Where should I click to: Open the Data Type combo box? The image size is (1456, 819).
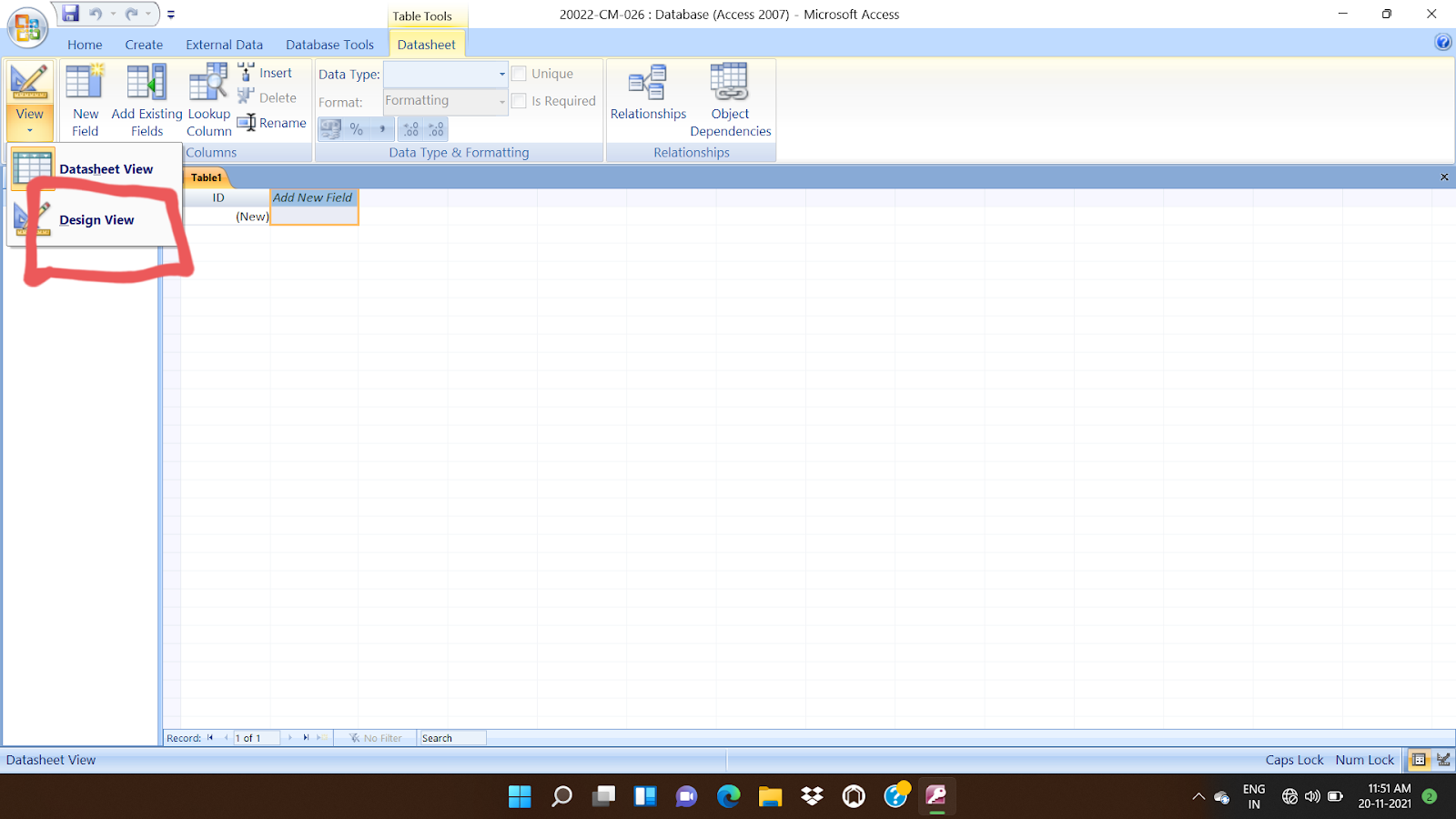(445, 74)
